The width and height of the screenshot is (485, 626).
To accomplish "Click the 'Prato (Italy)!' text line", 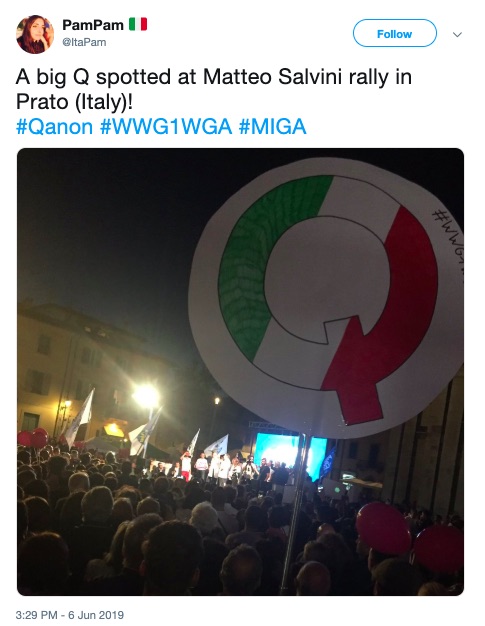I will 74,102.
